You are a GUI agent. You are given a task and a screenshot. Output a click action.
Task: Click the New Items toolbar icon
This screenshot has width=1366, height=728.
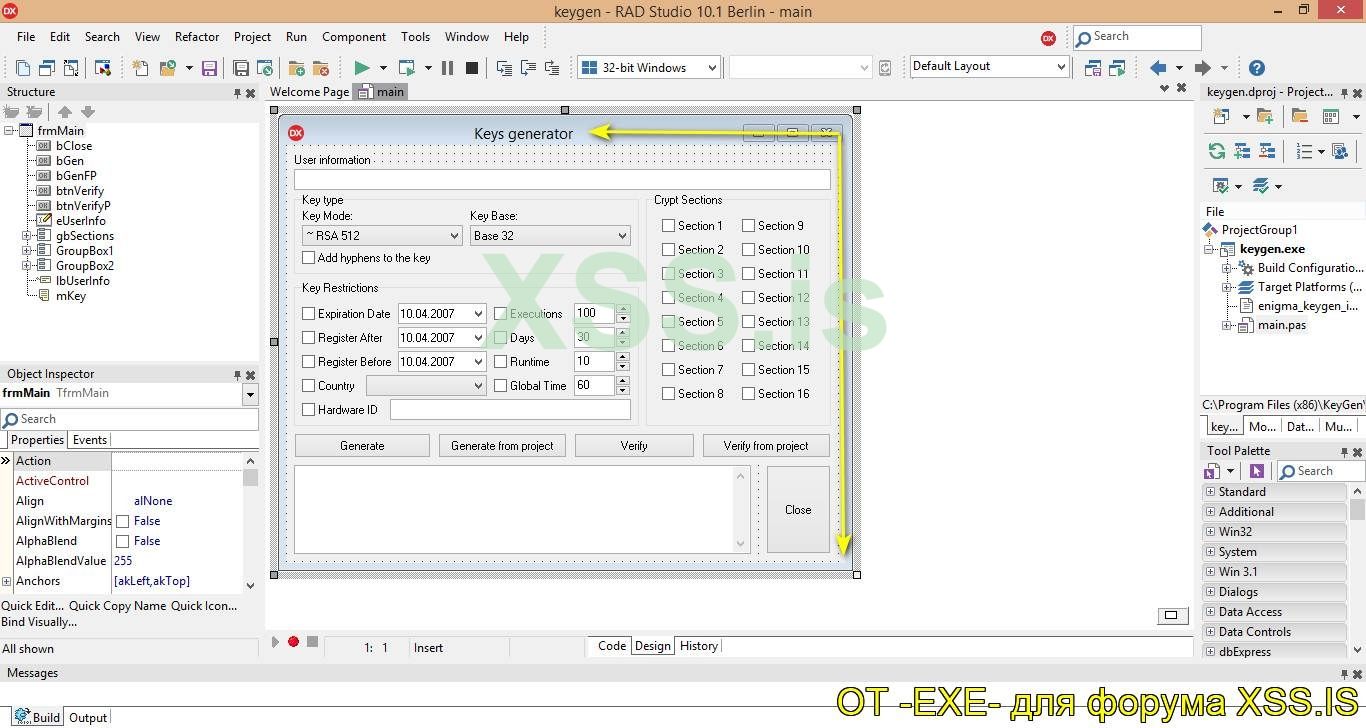tap(140, 68)
